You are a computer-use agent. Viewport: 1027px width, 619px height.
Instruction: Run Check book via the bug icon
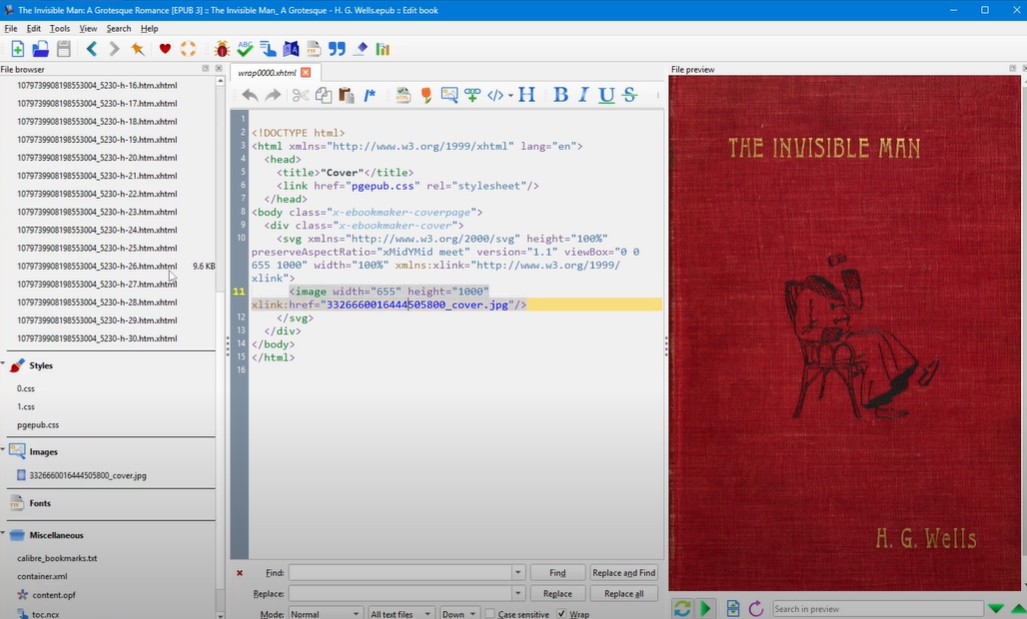click(x=222, y=49)
